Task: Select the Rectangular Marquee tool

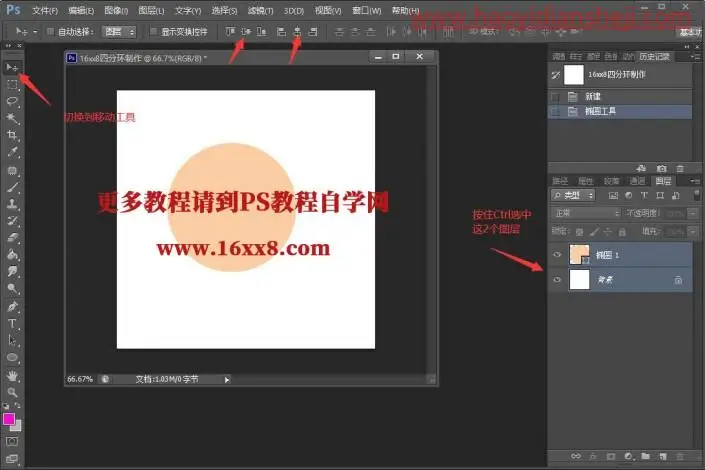Action: (x=12, y=85)
